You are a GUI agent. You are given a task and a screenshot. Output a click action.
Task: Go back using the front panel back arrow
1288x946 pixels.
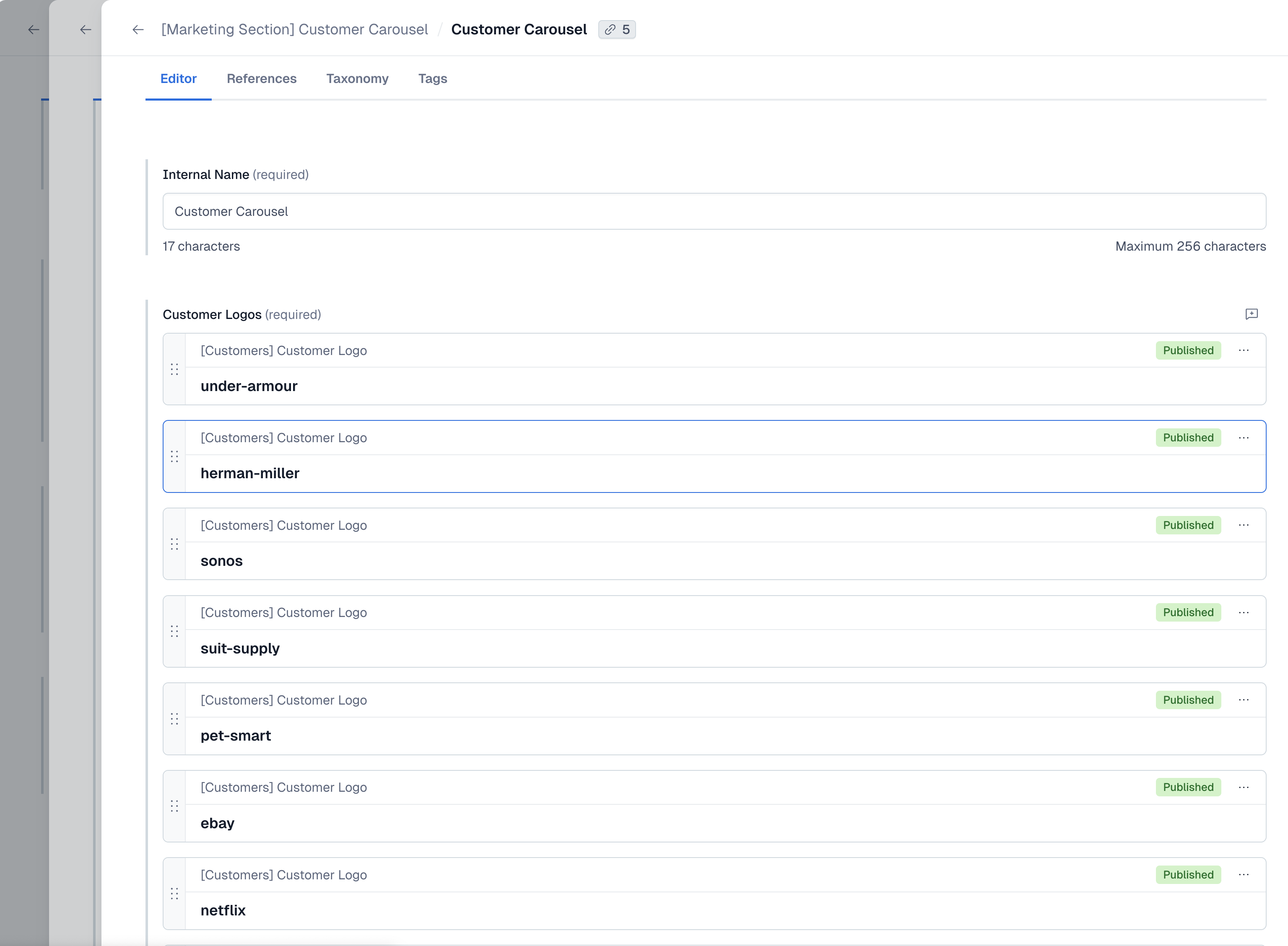[138, 30]
